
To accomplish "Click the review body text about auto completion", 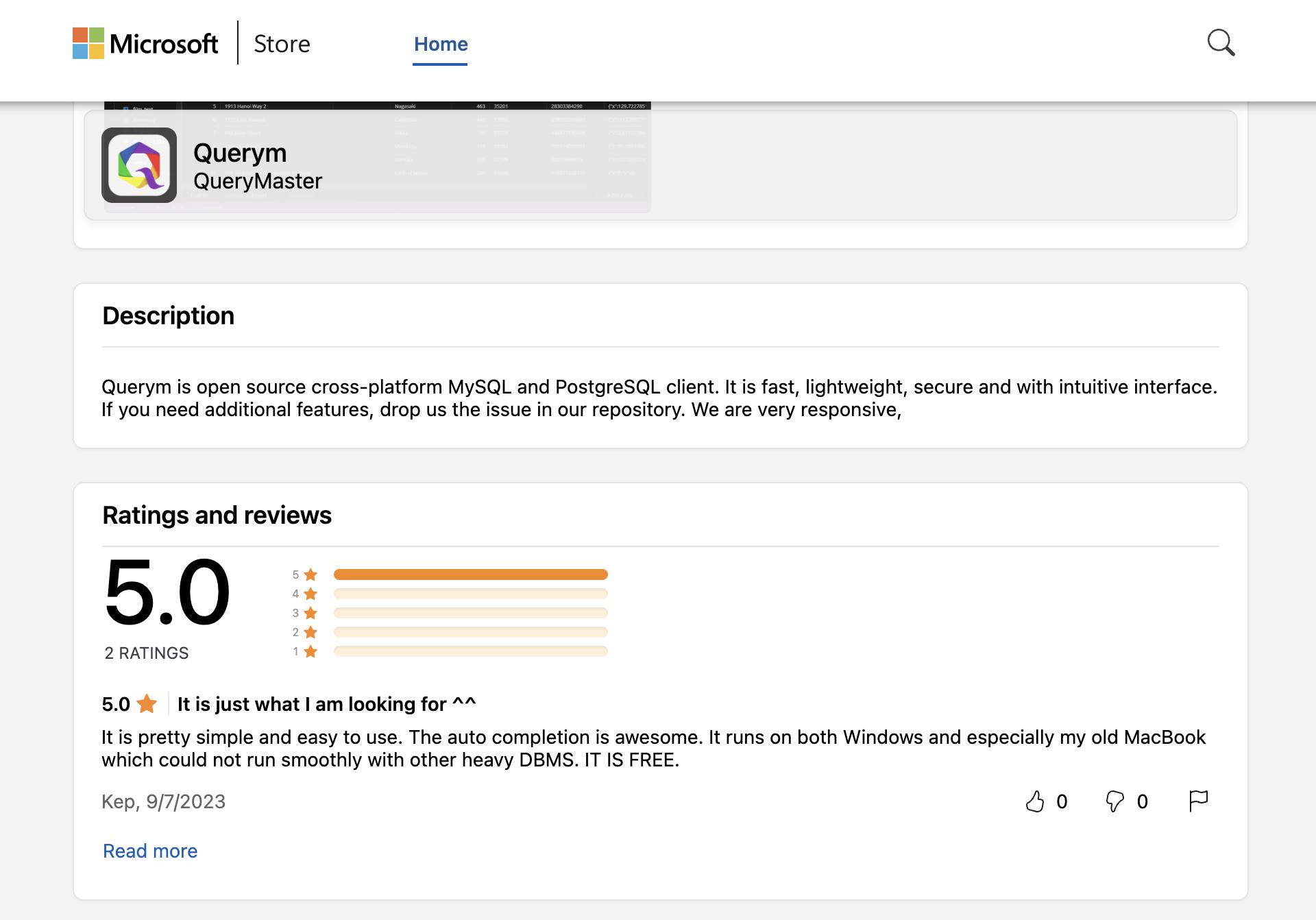I will (x=653, y=749).
